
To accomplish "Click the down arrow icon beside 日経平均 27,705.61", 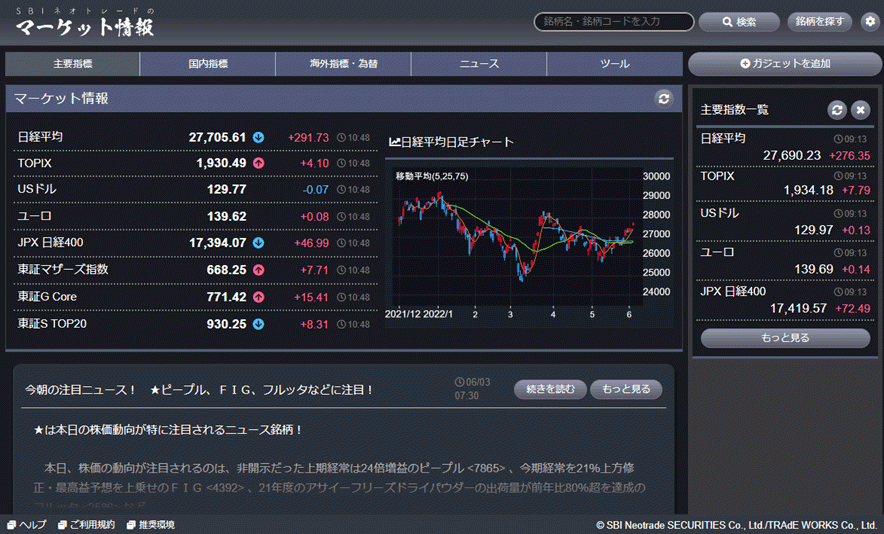I will [258, 137].
